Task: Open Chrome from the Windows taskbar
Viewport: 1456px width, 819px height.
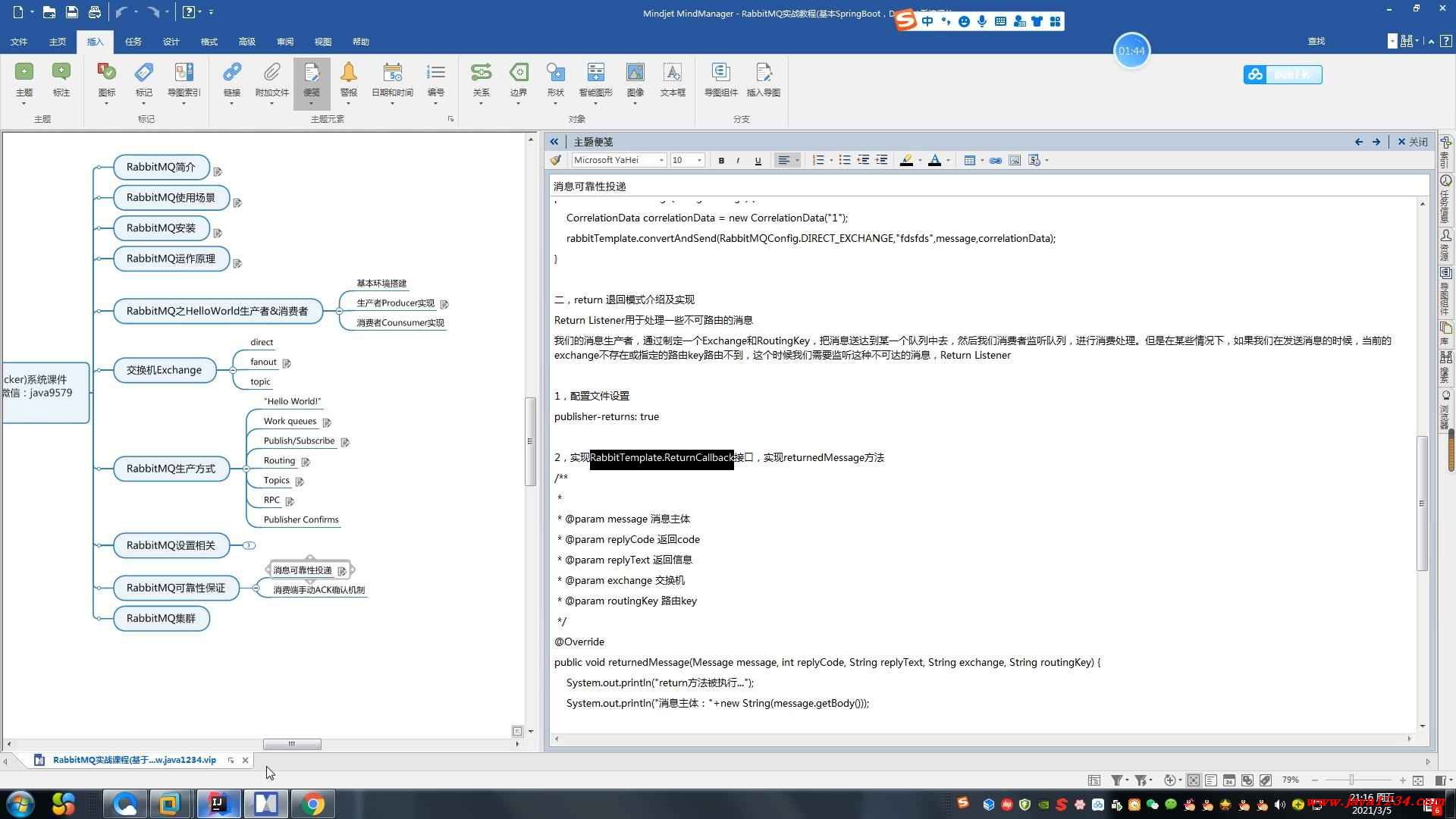Action: click(312, 804)
